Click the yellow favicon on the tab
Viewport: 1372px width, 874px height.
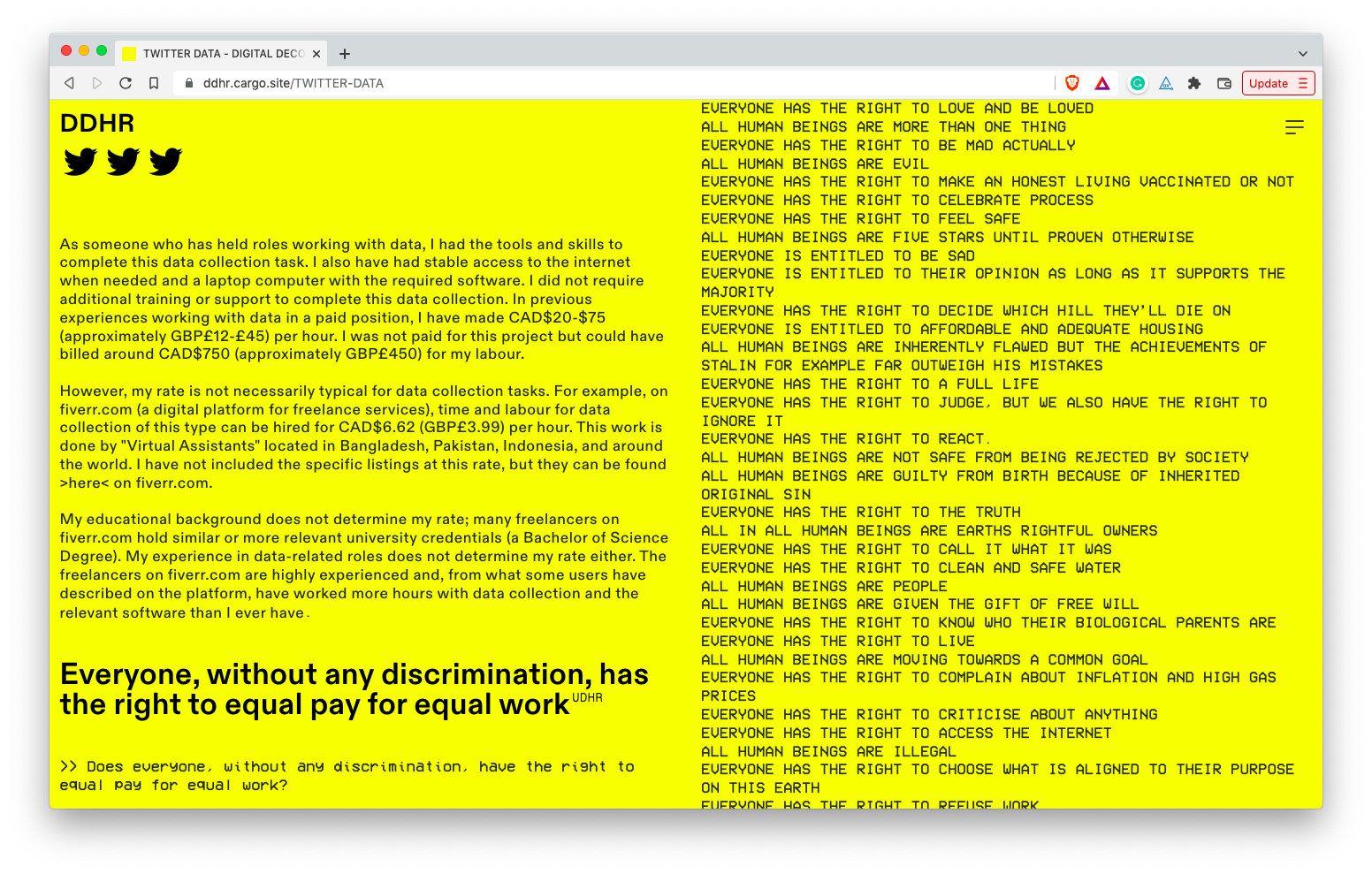point(129,54)
